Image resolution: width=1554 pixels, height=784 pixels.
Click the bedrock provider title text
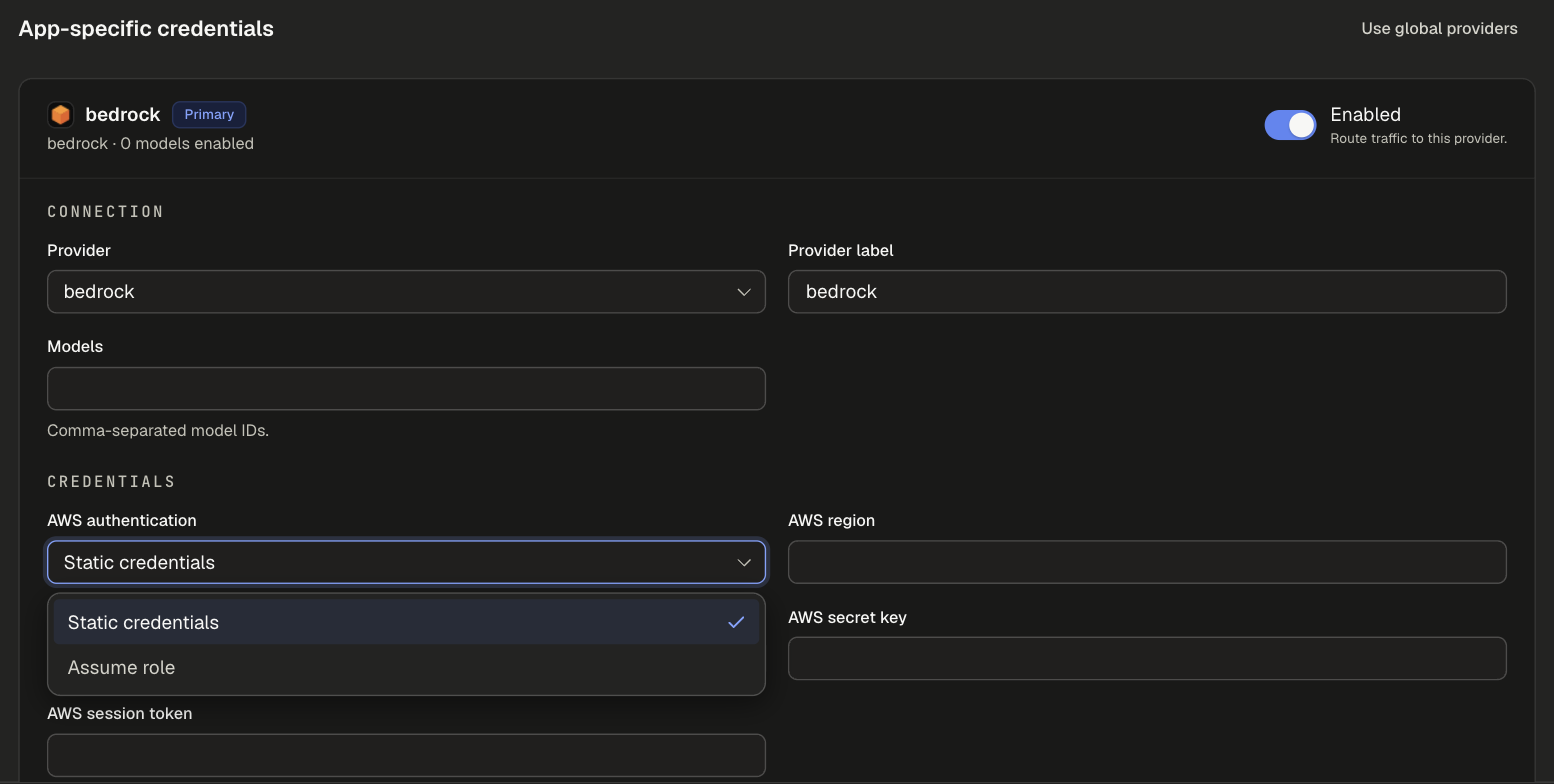[x=123, y=115]
